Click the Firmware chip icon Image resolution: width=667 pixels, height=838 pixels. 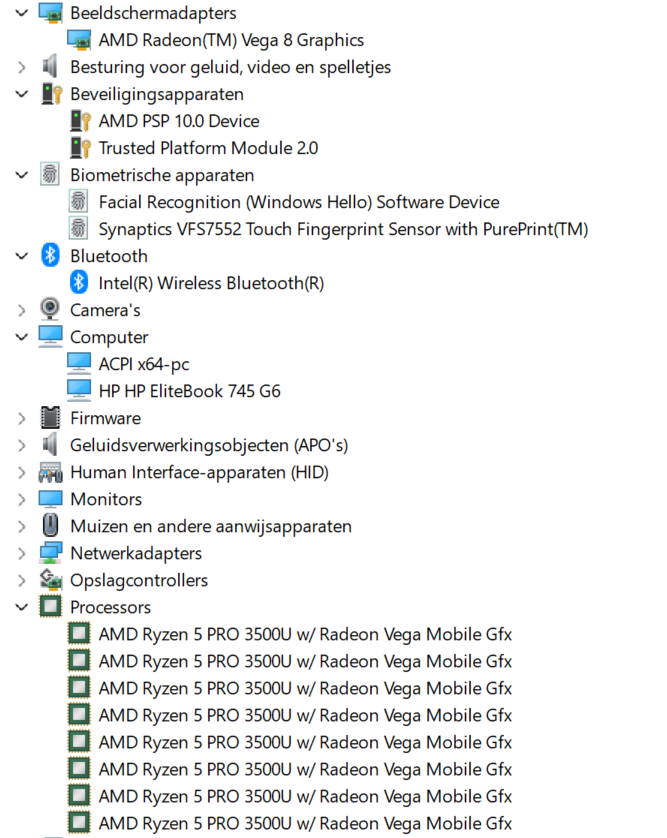pyautogui.click(x=50, y=418)
